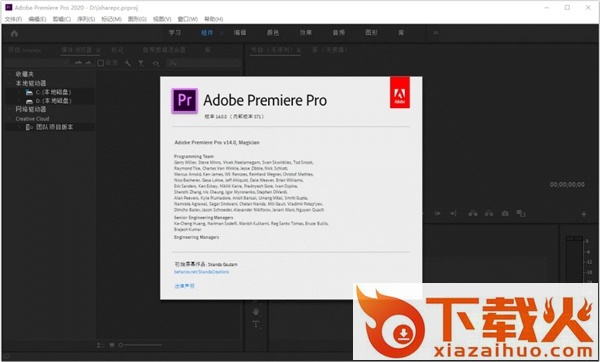Open the file type filter funnel icon
Viewport: 600px width, 362px height.
pos(141,63)
